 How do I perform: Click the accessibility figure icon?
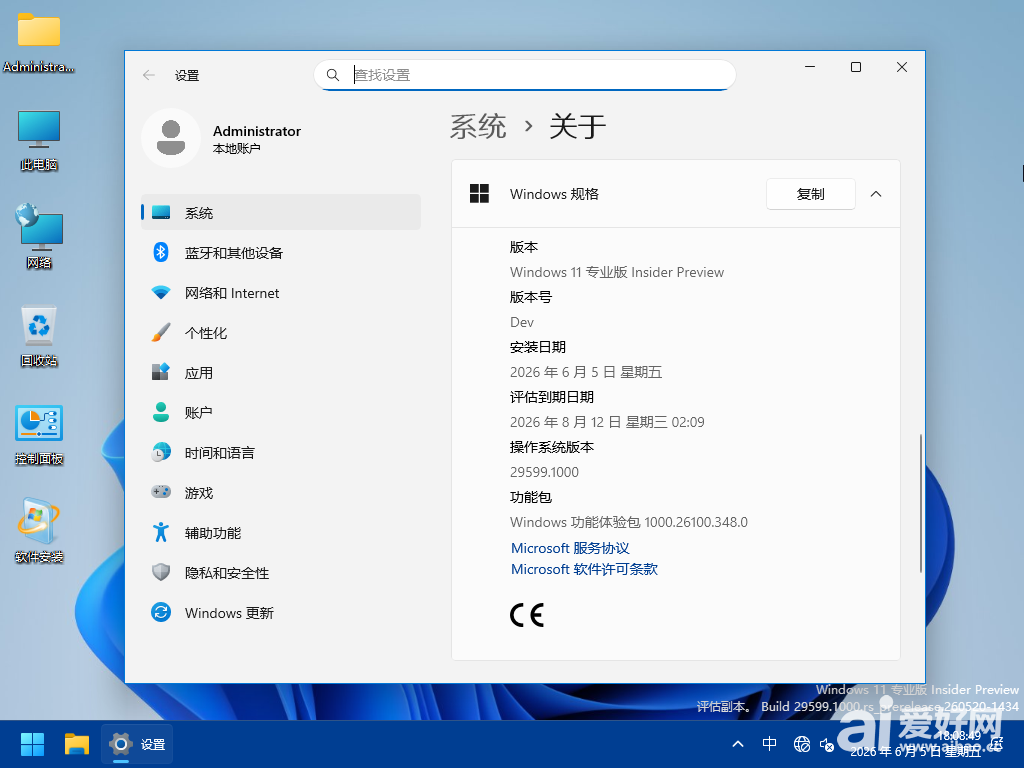pyautogui.click(x=161, y=532)
